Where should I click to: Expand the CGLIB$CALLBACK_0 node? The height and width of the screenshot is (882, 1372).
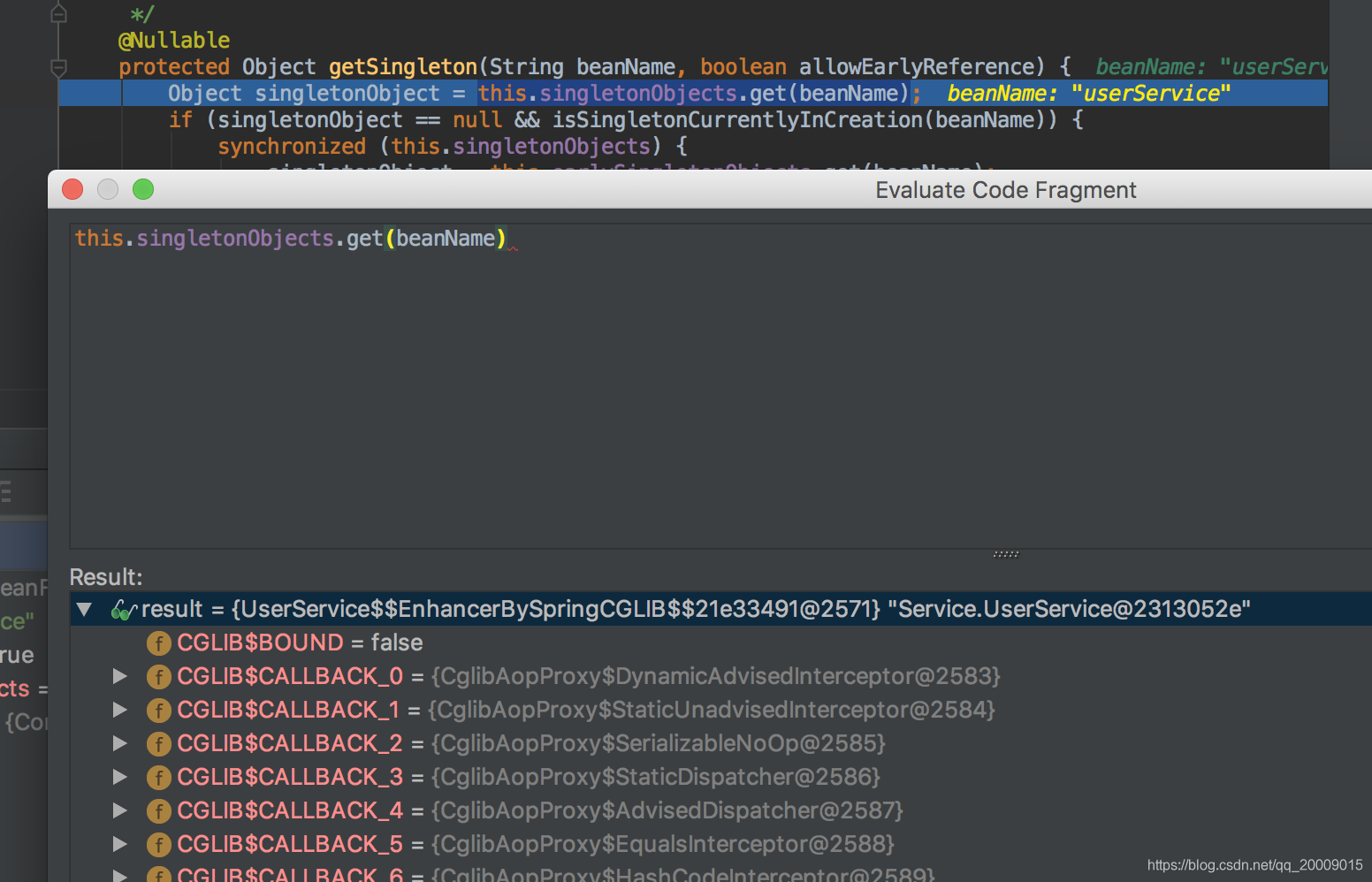click(119, 676)
